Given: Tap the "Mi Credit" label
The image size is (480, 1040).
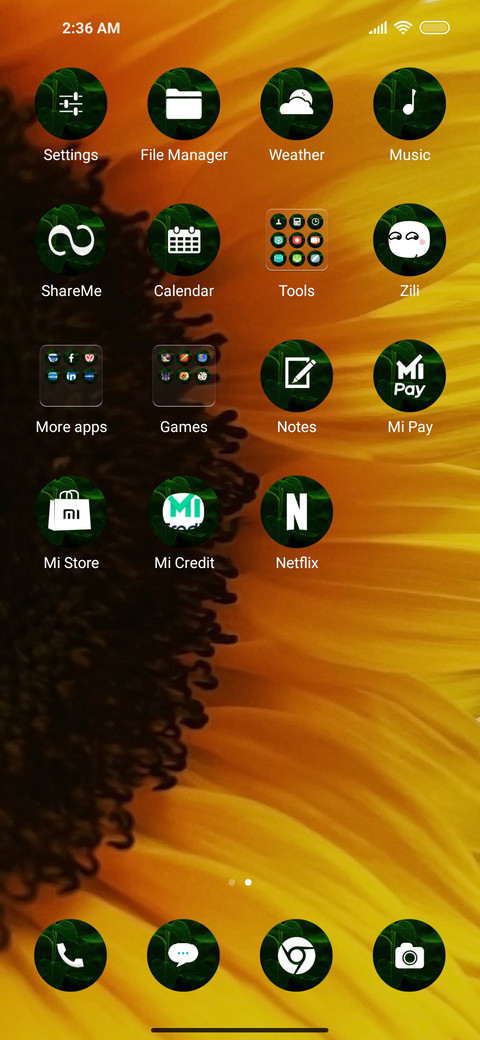Looking at the screenshot, I should tap(184, 563).
